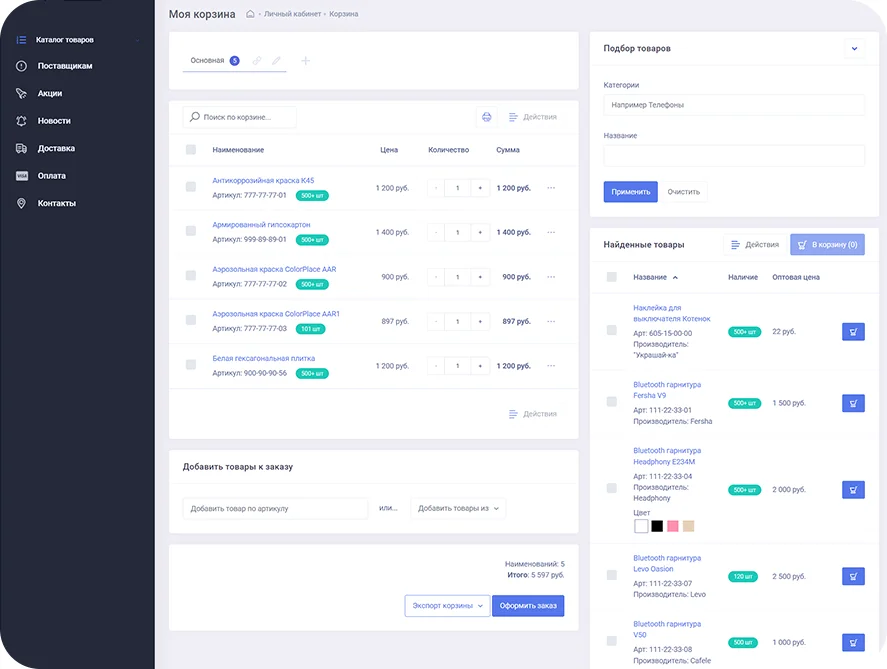Open Действия dropdown above the cart table

[532, 117]
